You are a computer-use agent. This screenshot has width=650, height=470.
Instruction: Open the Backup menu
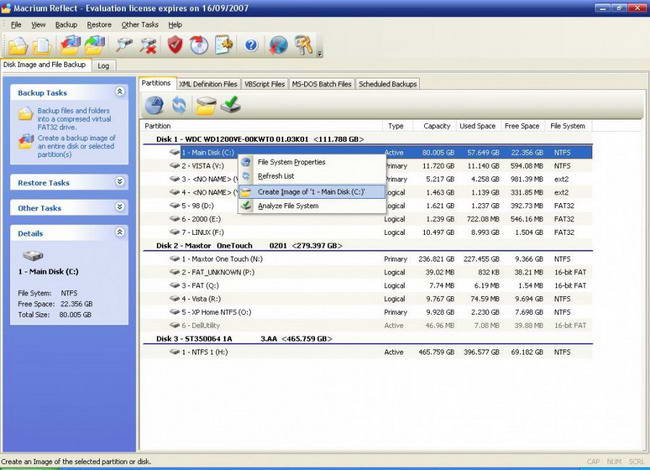tap(66, 23)
